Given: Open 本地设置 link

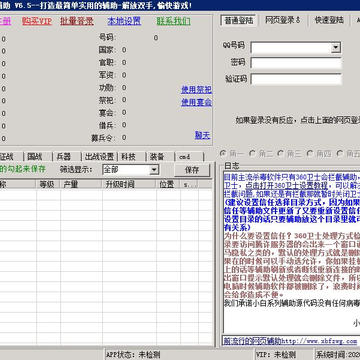Looking at the screenshot, I should [x=124, y=21].
